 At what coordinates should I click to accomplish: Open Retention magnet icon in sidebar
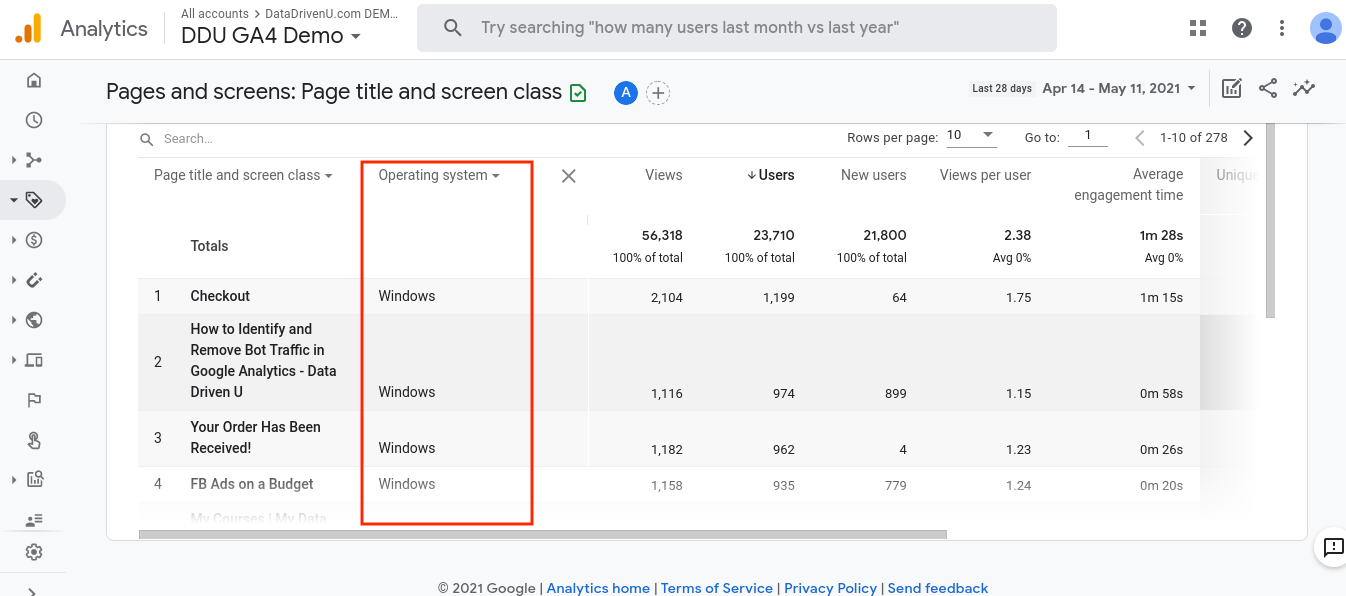click(x=34, y=280)
